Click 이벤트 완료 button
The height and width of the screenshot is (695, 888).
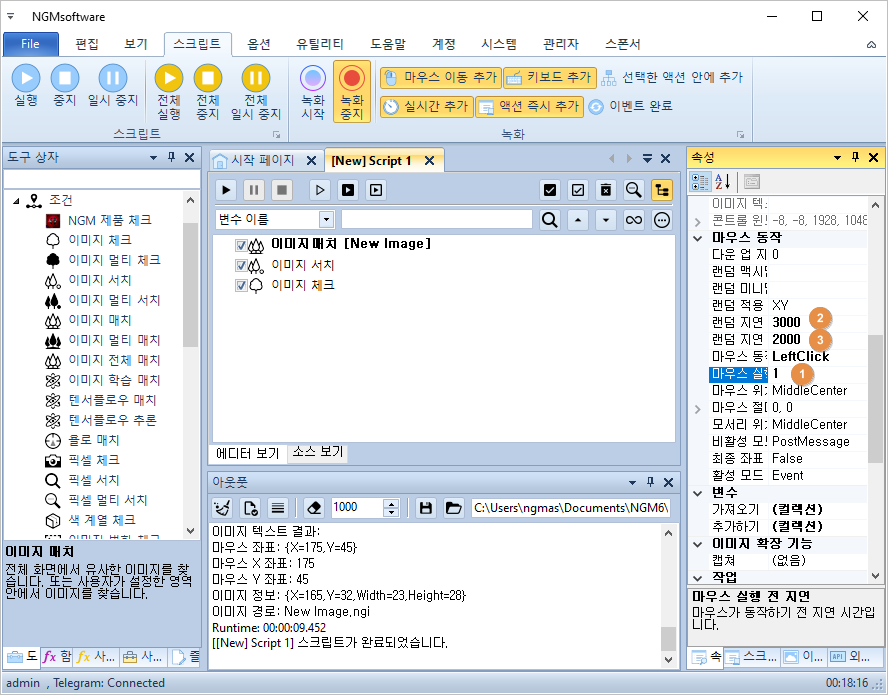click(x=630, y=106)
